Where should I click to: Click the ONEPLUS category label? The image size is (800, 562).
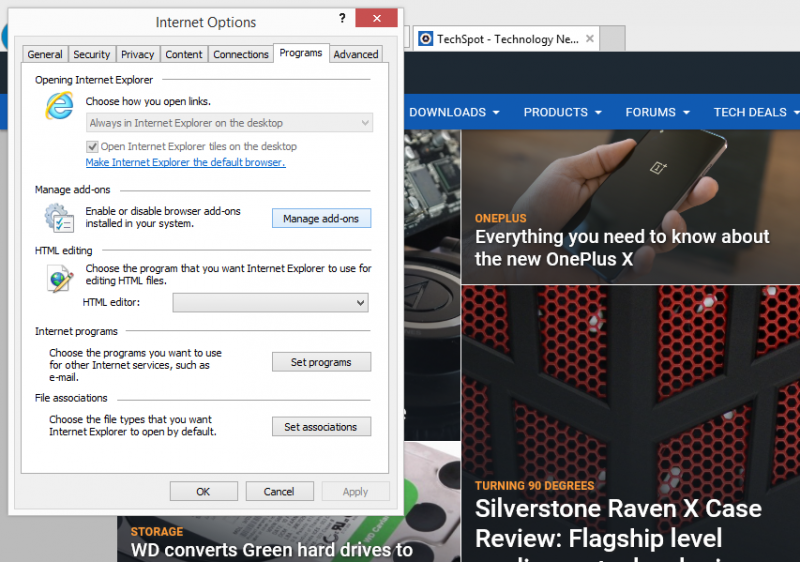point(501,218)
